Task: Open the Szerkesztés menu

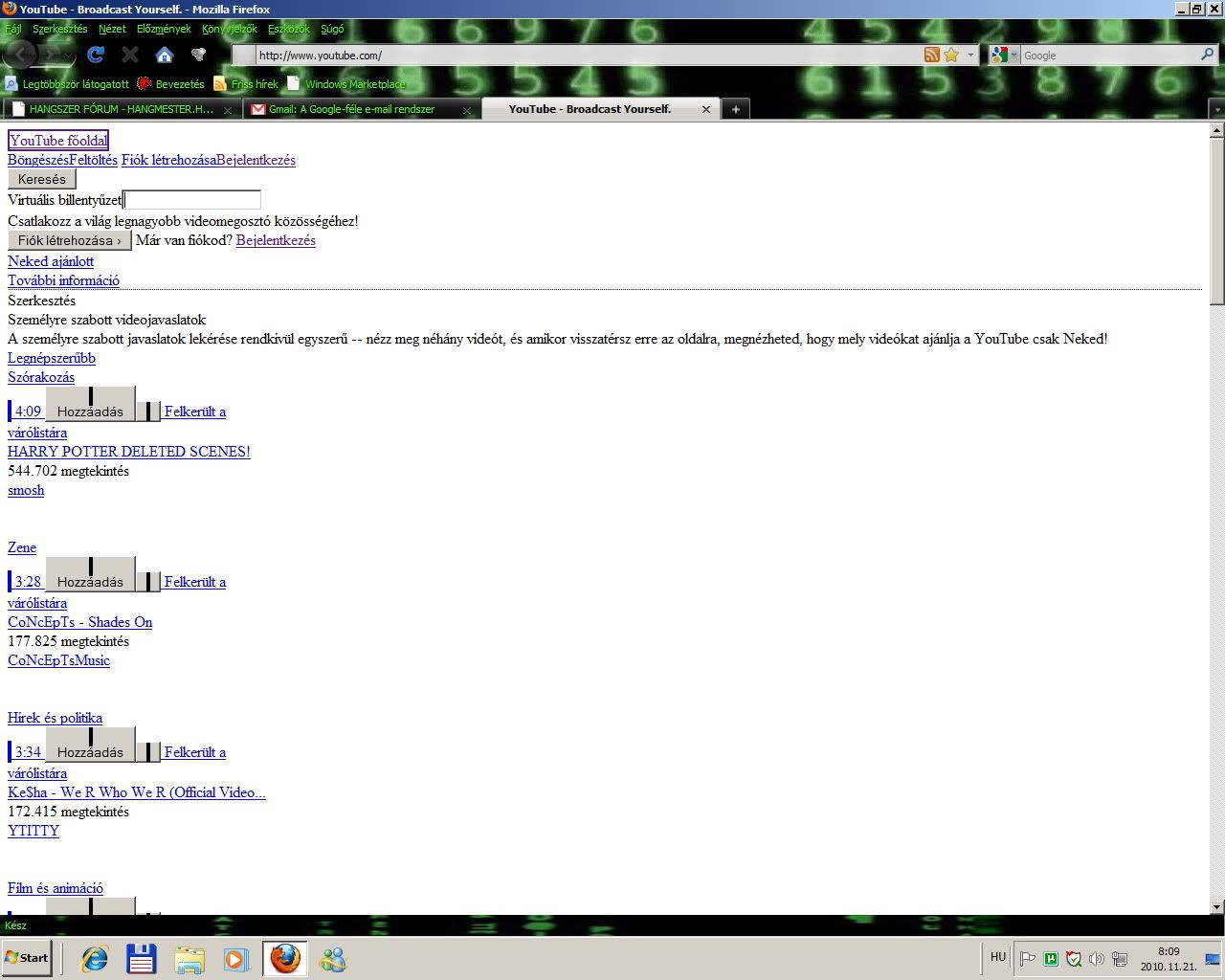Action: (59, 29)
